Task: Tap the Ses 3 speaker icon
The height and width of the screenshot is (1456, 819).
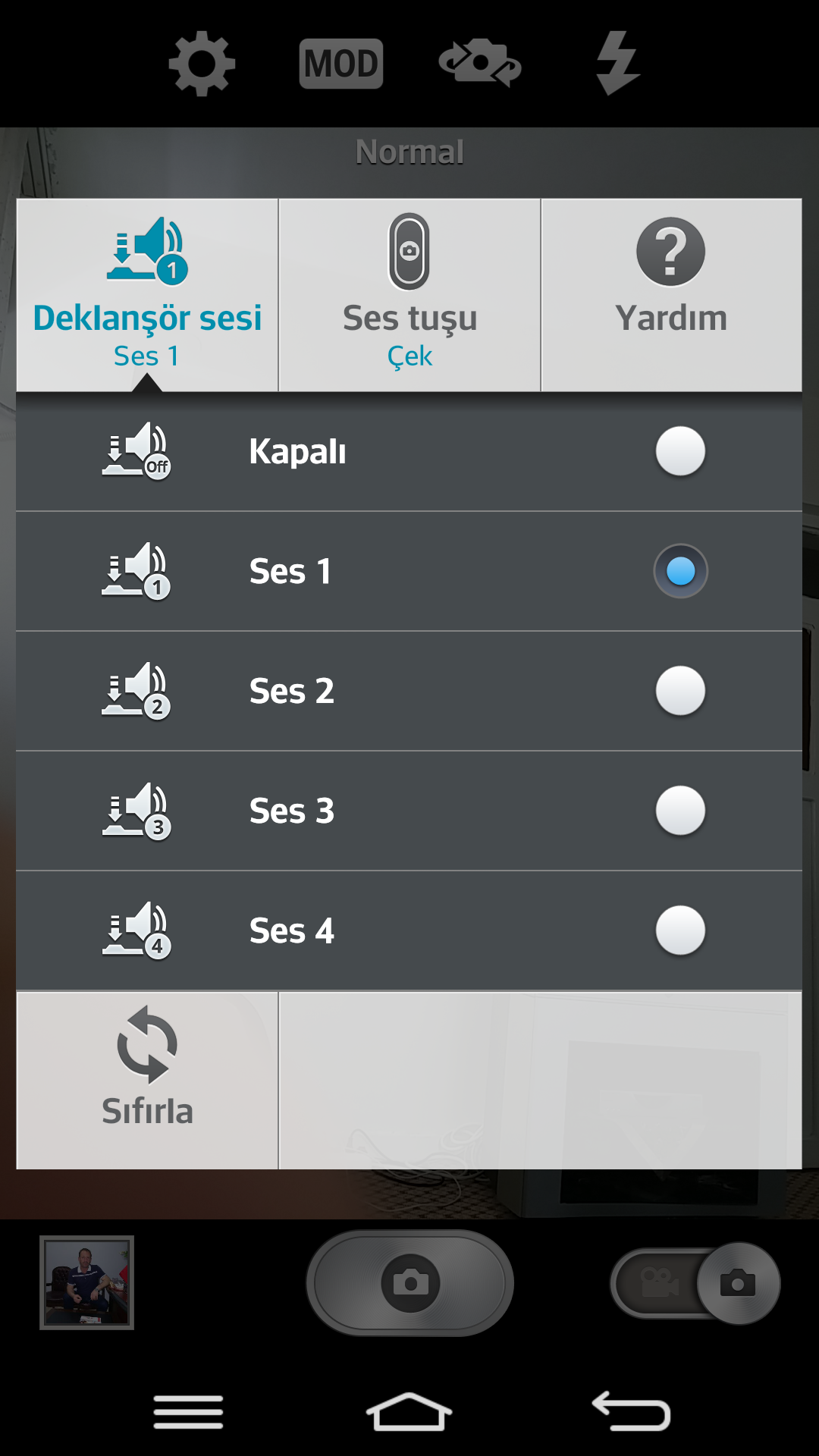Action: click(x=136, y=811)
